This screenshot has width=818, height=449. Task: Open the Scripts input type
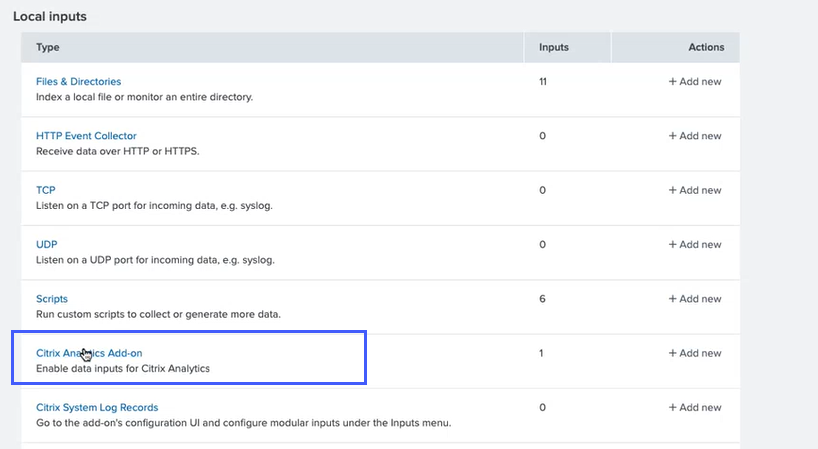(52, 299)
